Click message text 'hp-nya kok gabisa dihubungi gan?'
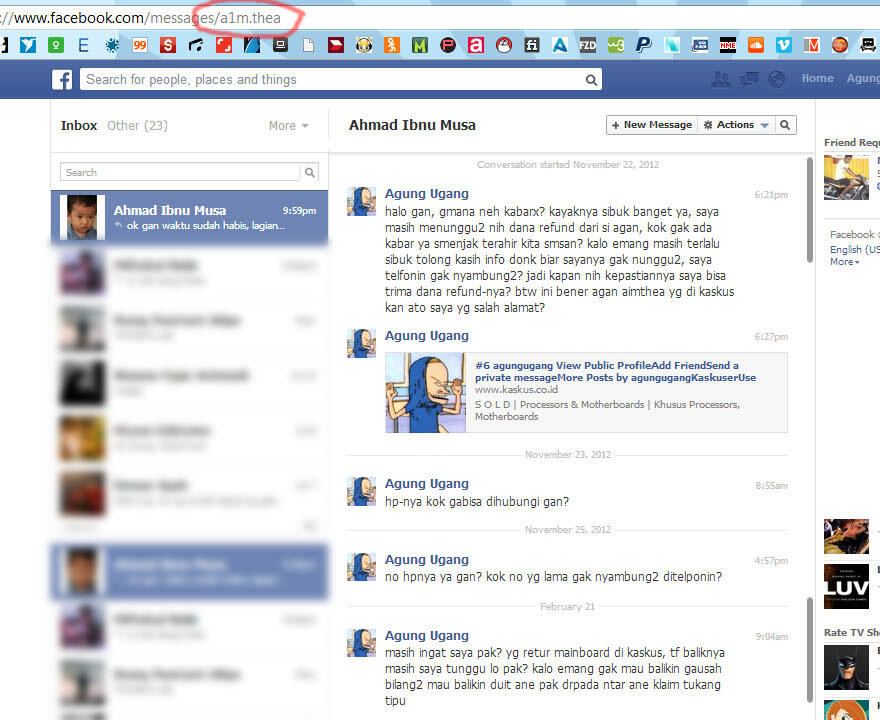This screenshot has height=720, width=880. click(477, 502)
